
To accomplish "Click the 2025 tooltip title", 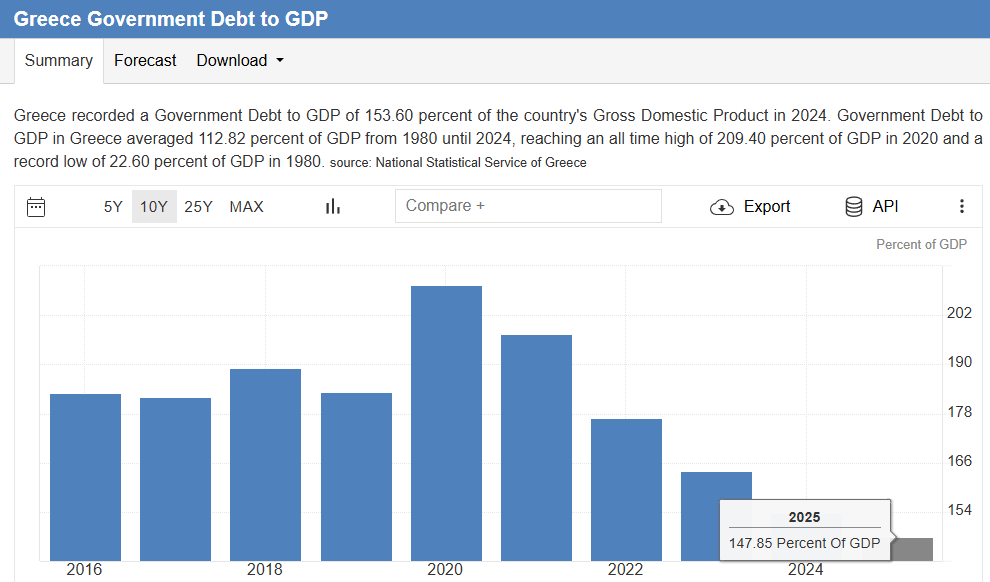I will 804,517.
